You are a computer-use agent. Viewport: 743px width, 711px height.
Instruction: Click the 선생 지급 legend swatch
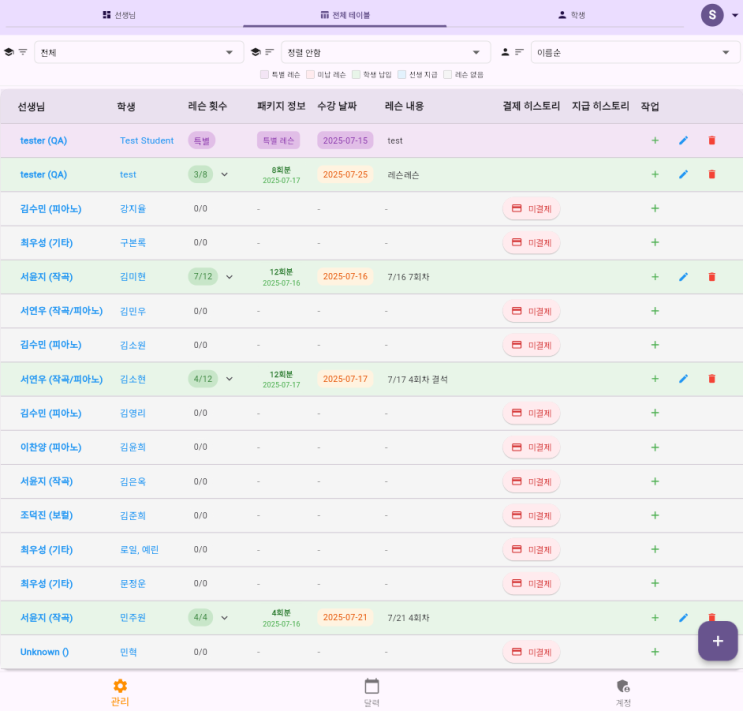pos(402,74)
